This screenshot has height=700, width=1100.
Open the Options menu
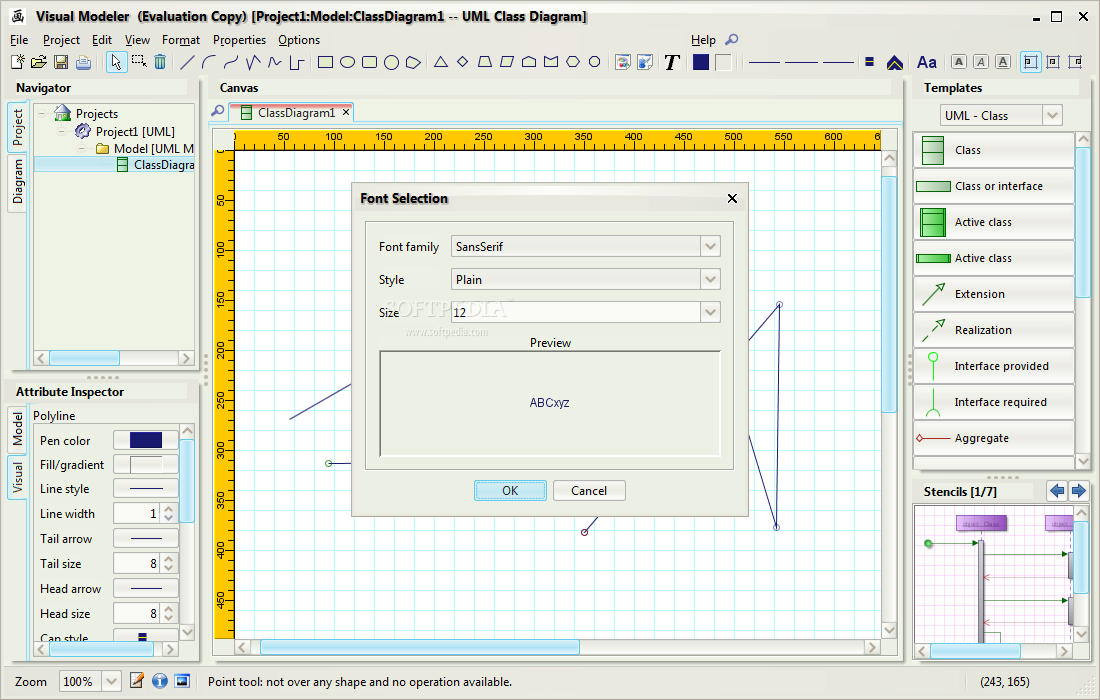(299, 40)
